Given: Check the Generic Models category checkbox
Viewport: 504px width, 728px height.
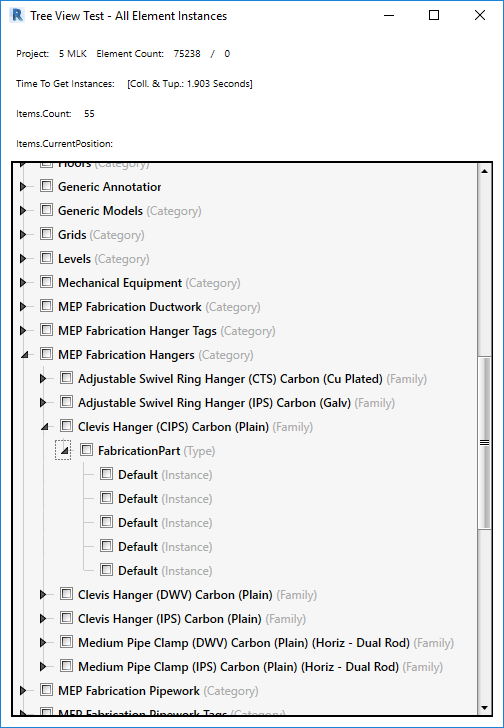Looking at the screenshot, I should point(46,210).
